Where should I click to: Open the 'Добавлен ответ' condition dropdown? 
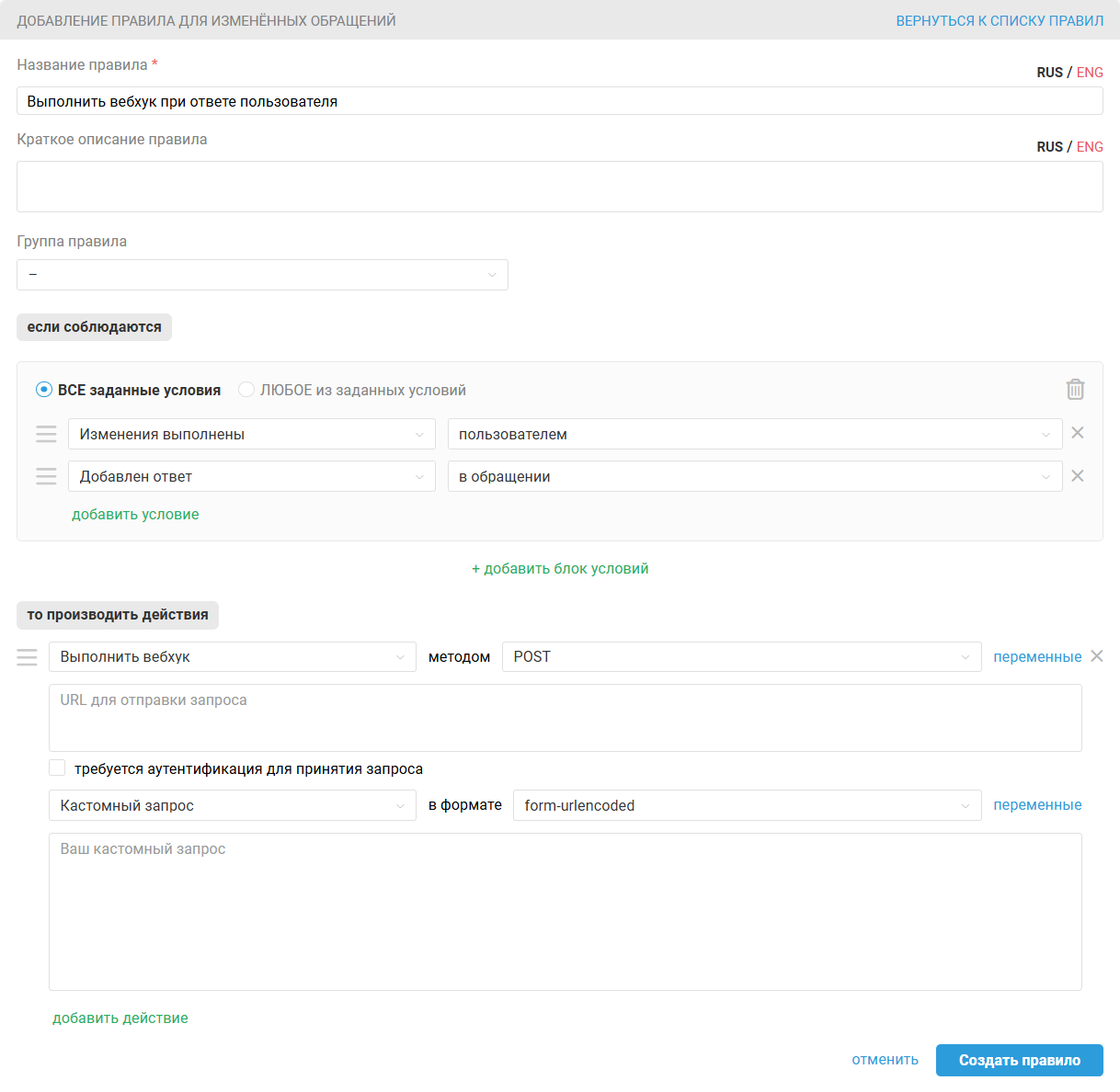point(252,476)
